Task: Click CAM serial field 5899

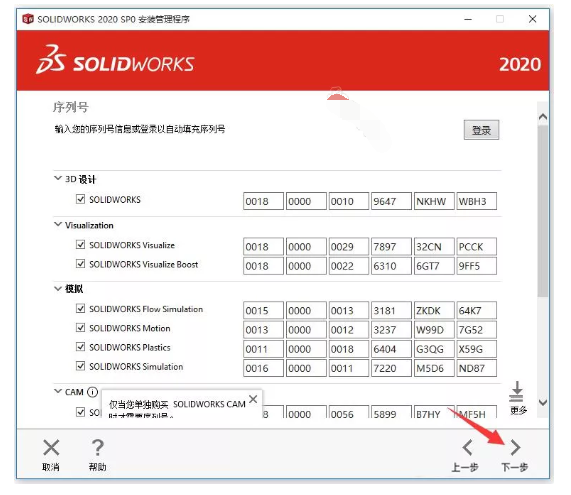Action: click(391, 412)
